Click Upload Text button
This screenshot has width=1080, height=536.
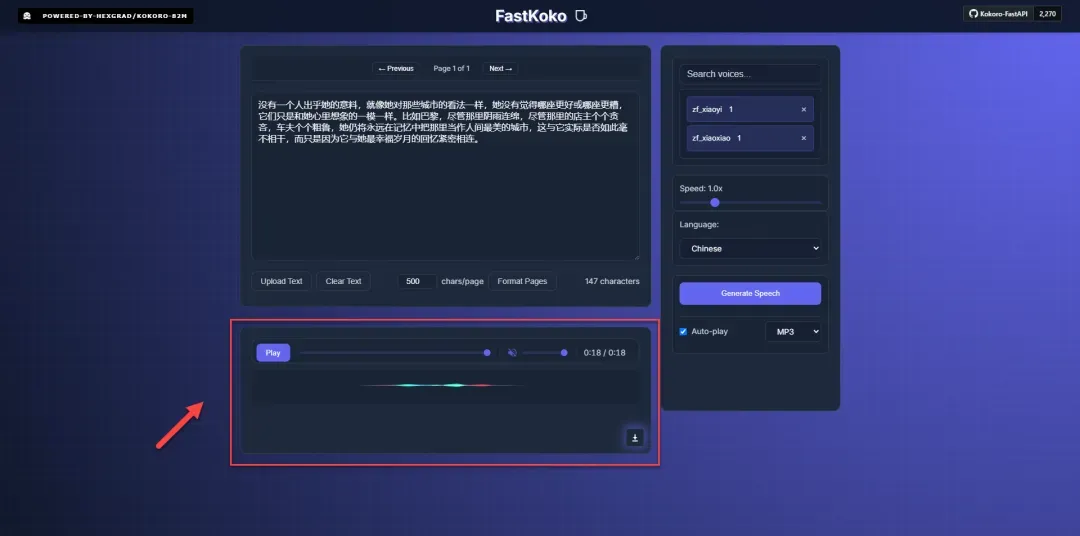click(281, 281)
